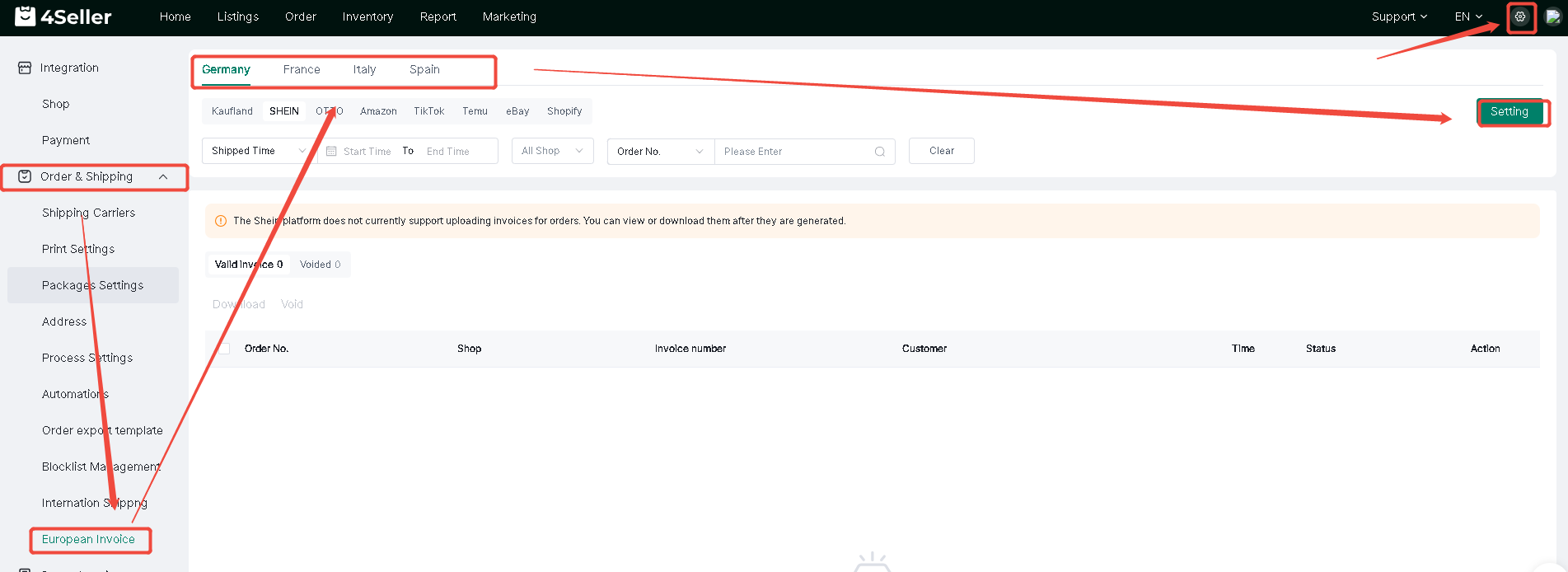Click the Integration store icon in sidebar

pyautogui.click(x=25, y=68)
